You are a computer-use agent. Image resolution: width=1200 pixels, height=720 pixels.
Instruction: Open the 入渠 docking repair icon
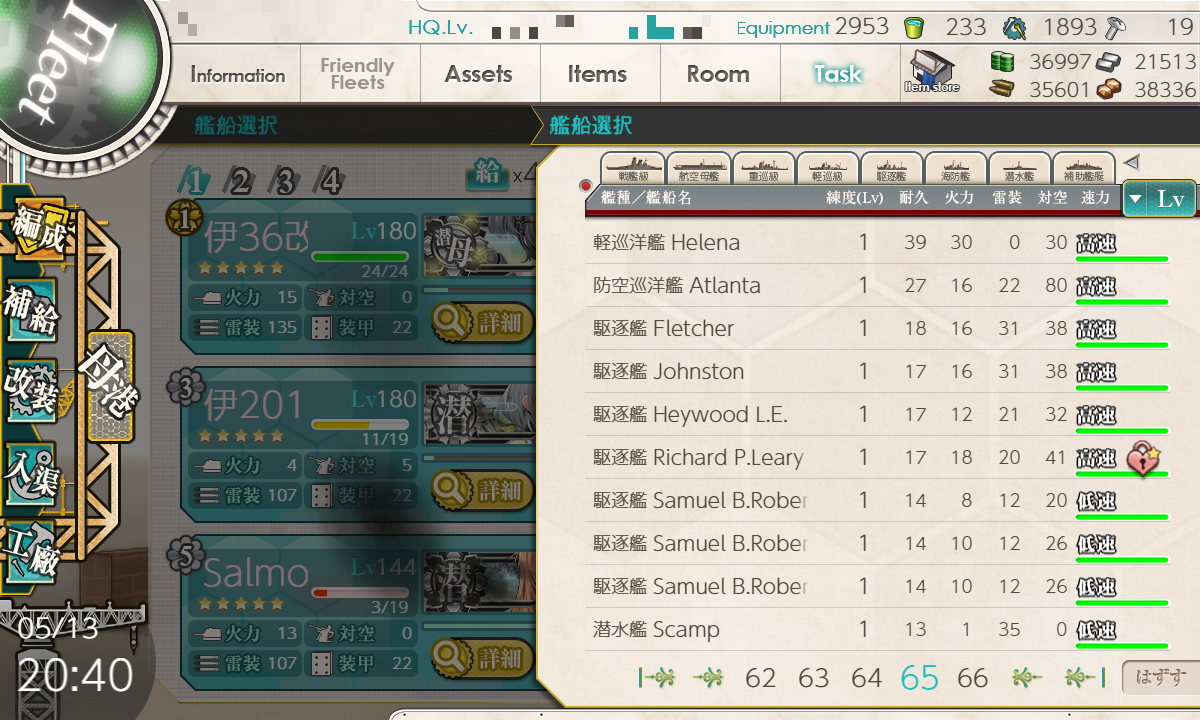coord(32,472)
